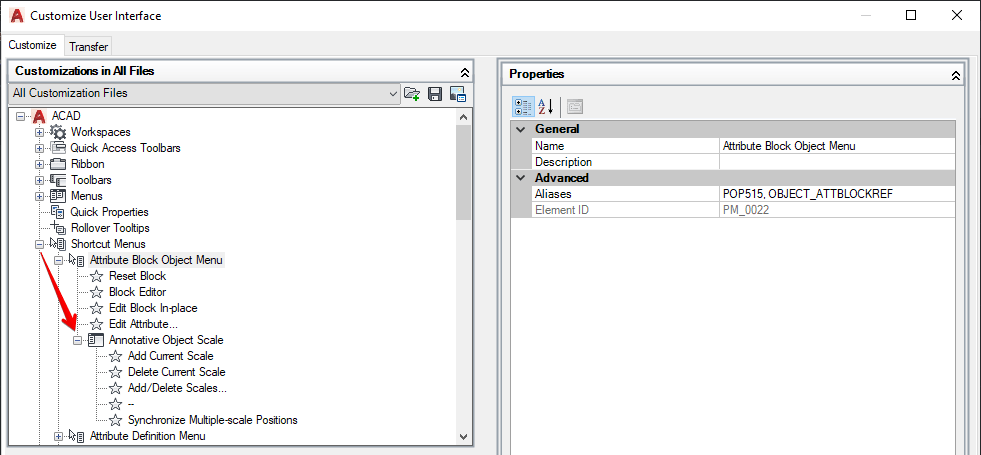Click the Workspaces gear icon
Screen dimensions: 981x455
click(58, 132)
